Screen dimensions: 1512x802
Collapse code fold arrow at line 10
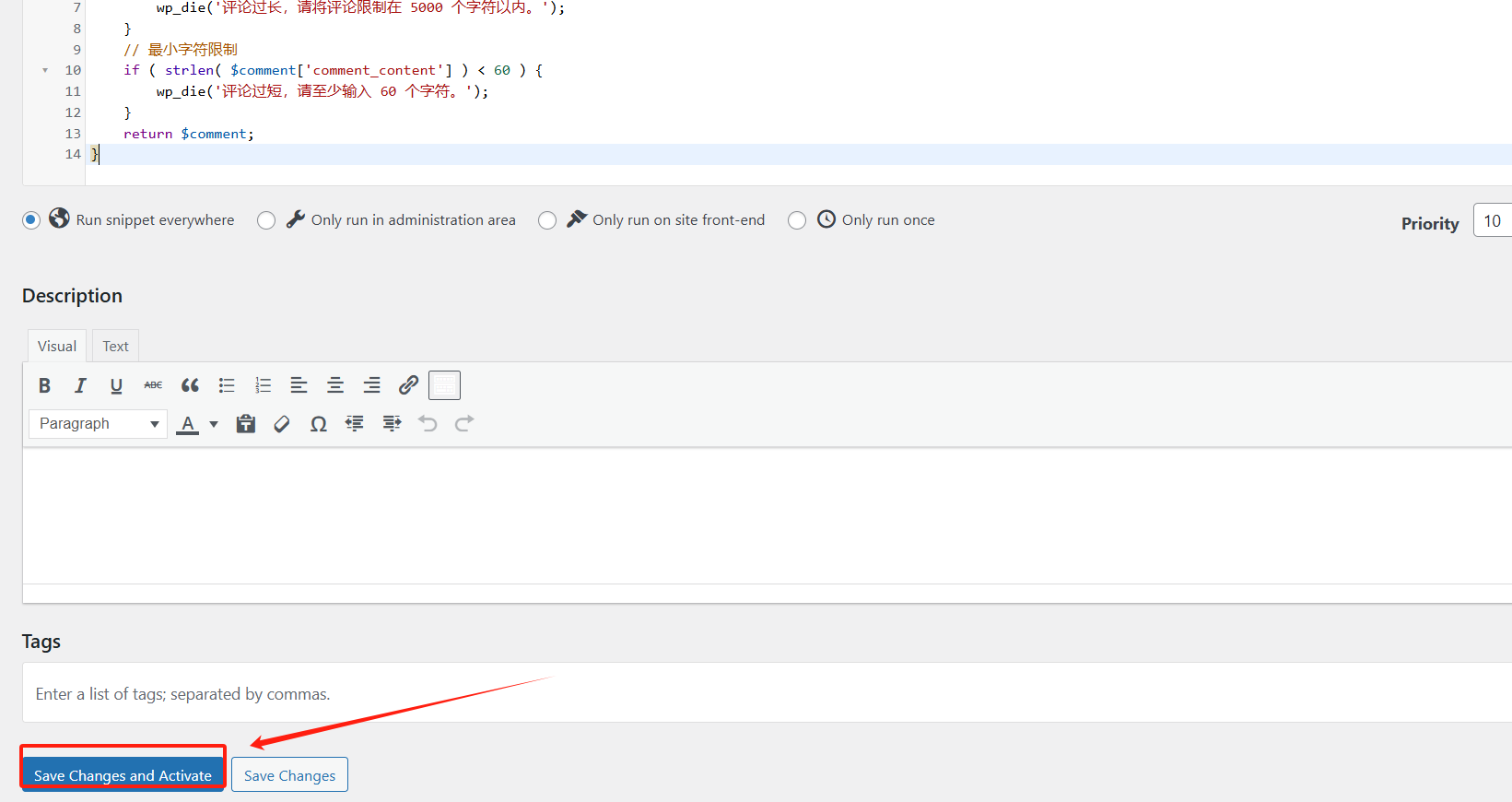tap(45, 70)
